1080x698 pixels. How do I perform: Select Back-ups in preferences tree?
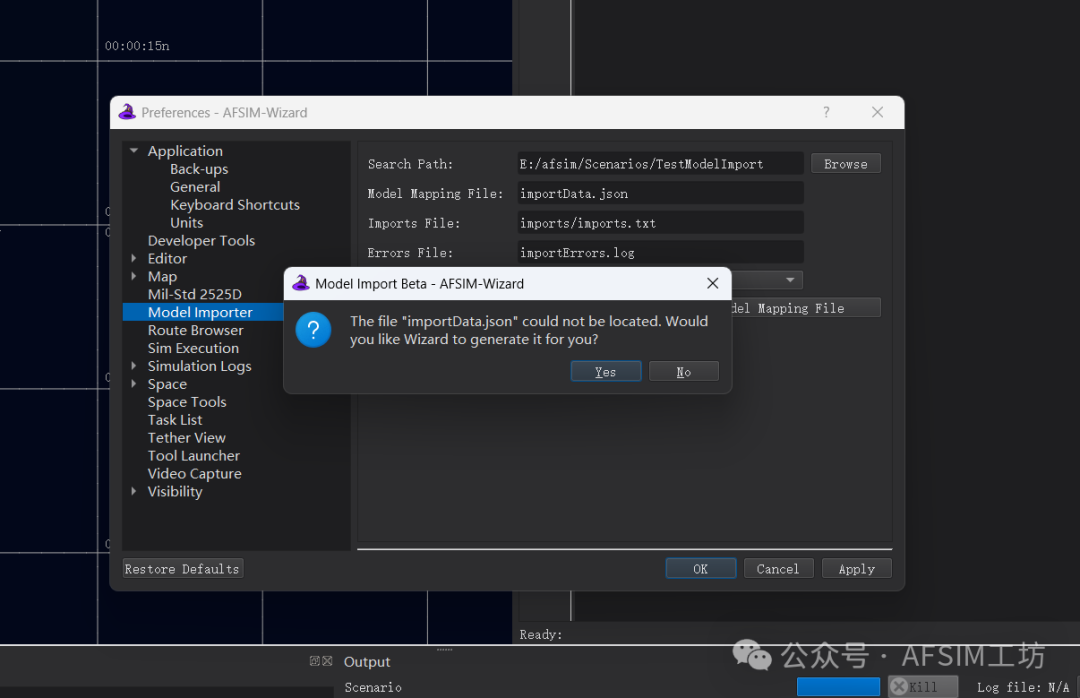tap(199, 169)
